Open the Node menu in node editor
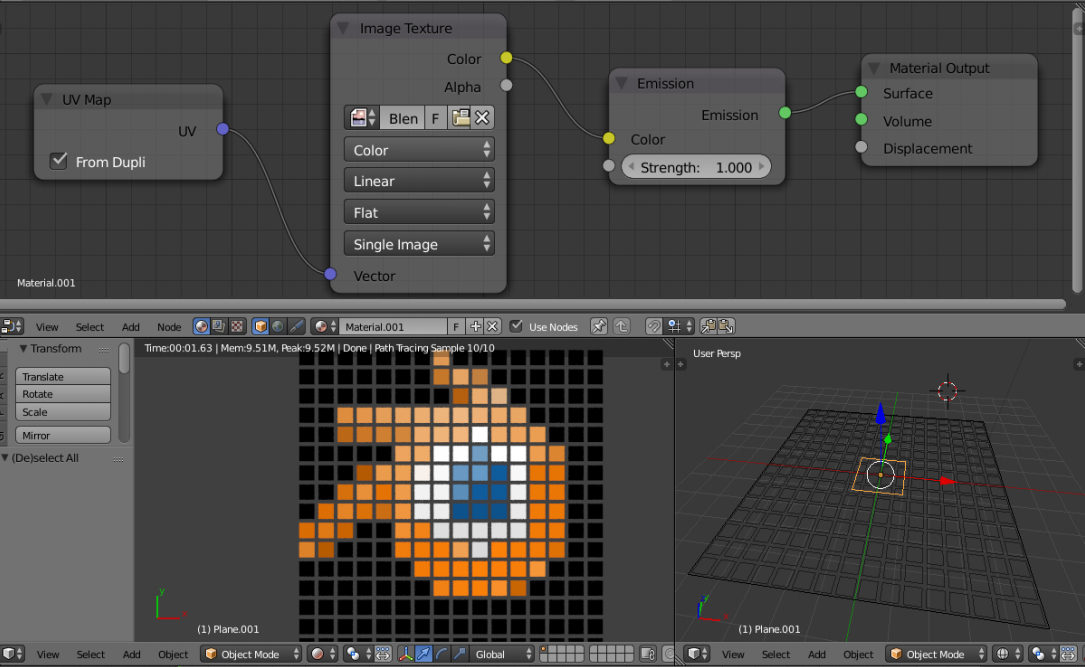Screen dimensions: 1085x667 (x=169, y=327)
